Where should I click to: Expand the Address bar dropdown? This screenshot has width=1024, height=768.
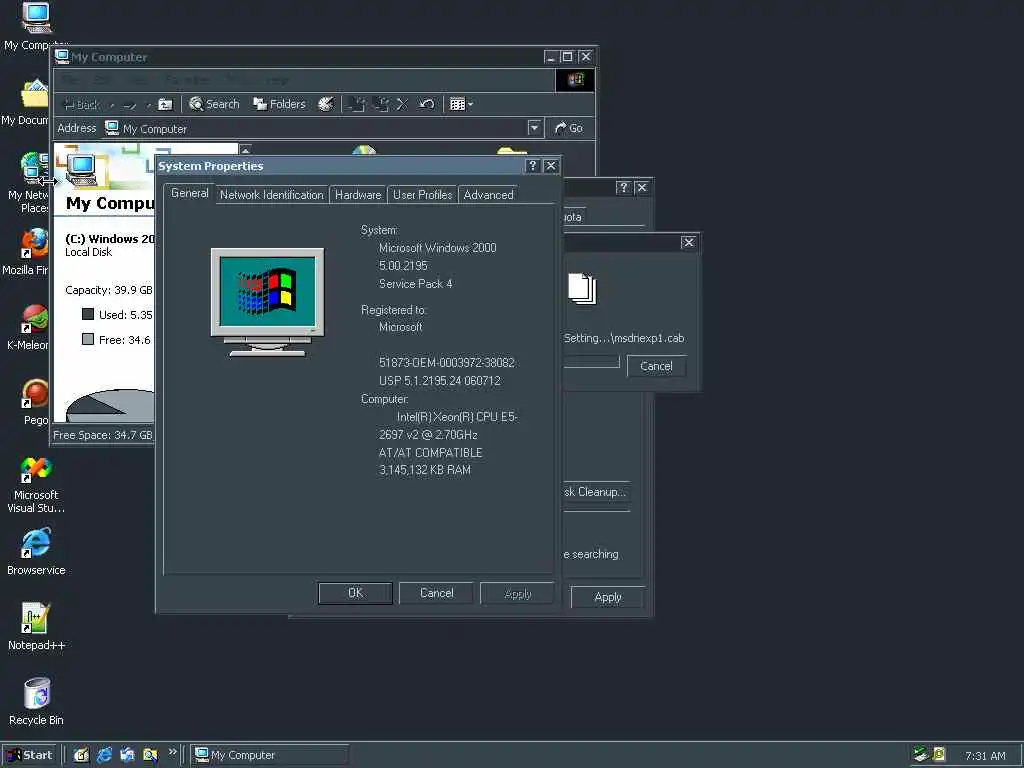coord(535,128)
